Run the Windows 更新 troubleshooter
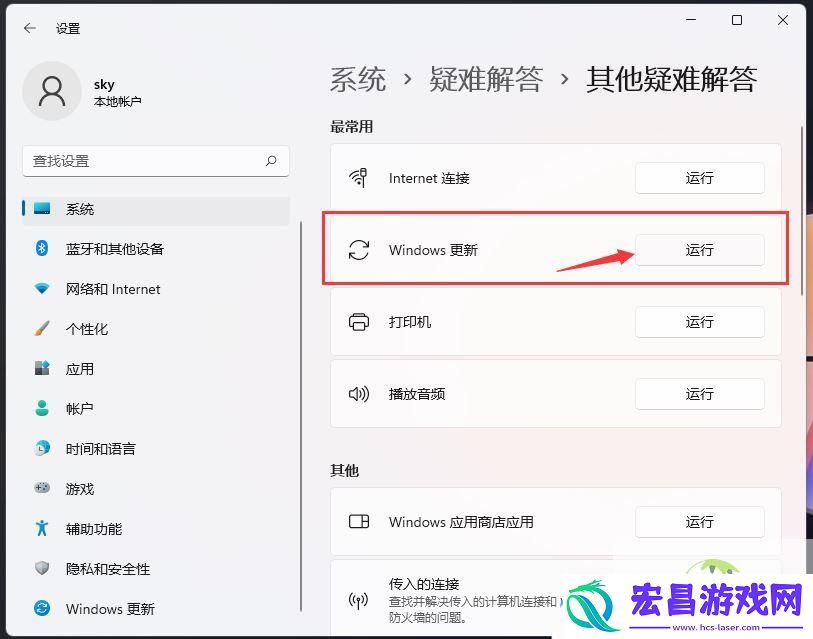This screenshot has height=639, width=813. tap(699, 250)
